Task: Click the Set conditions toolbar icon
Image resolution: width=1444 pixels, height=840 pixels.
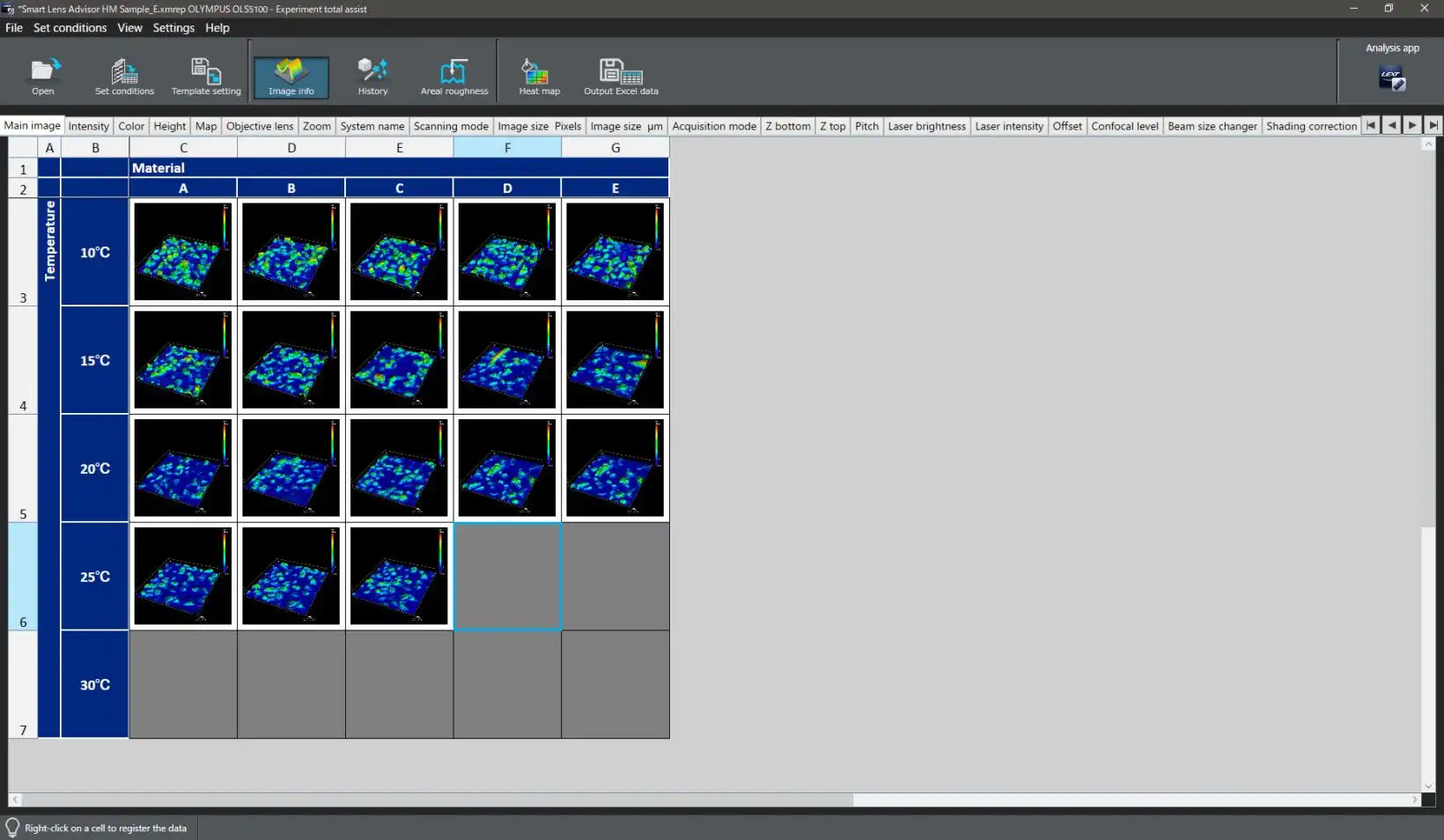Action: (x=124, y=77)
